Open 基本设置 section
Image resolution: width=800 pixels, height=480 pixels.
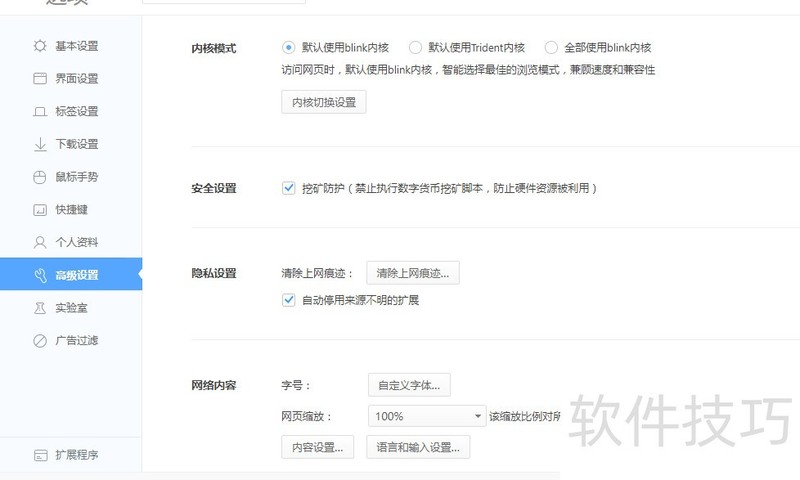point(77,46)
